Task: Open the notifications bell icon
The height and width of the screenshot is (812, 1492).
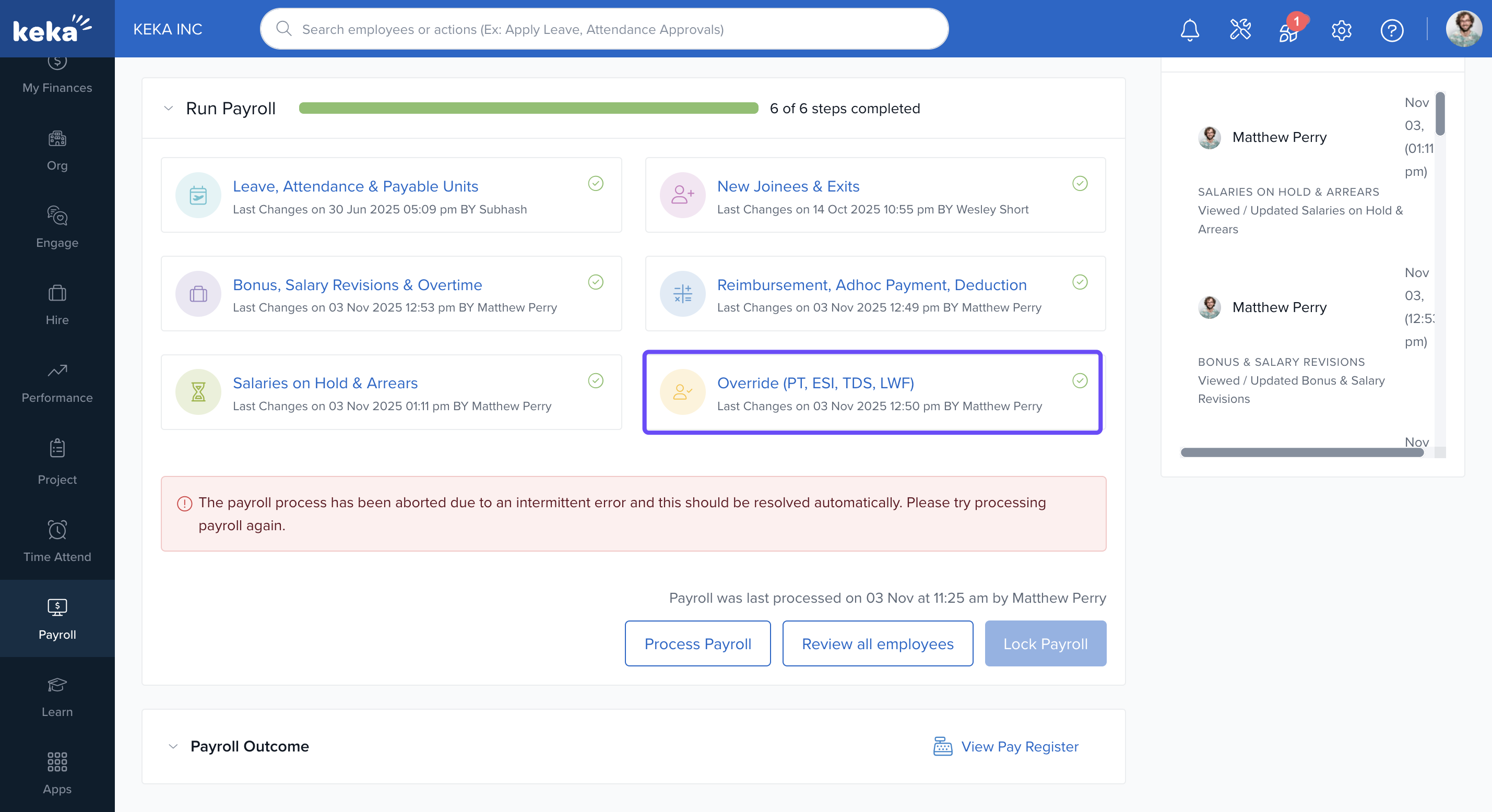Action: coord(1189,30)
